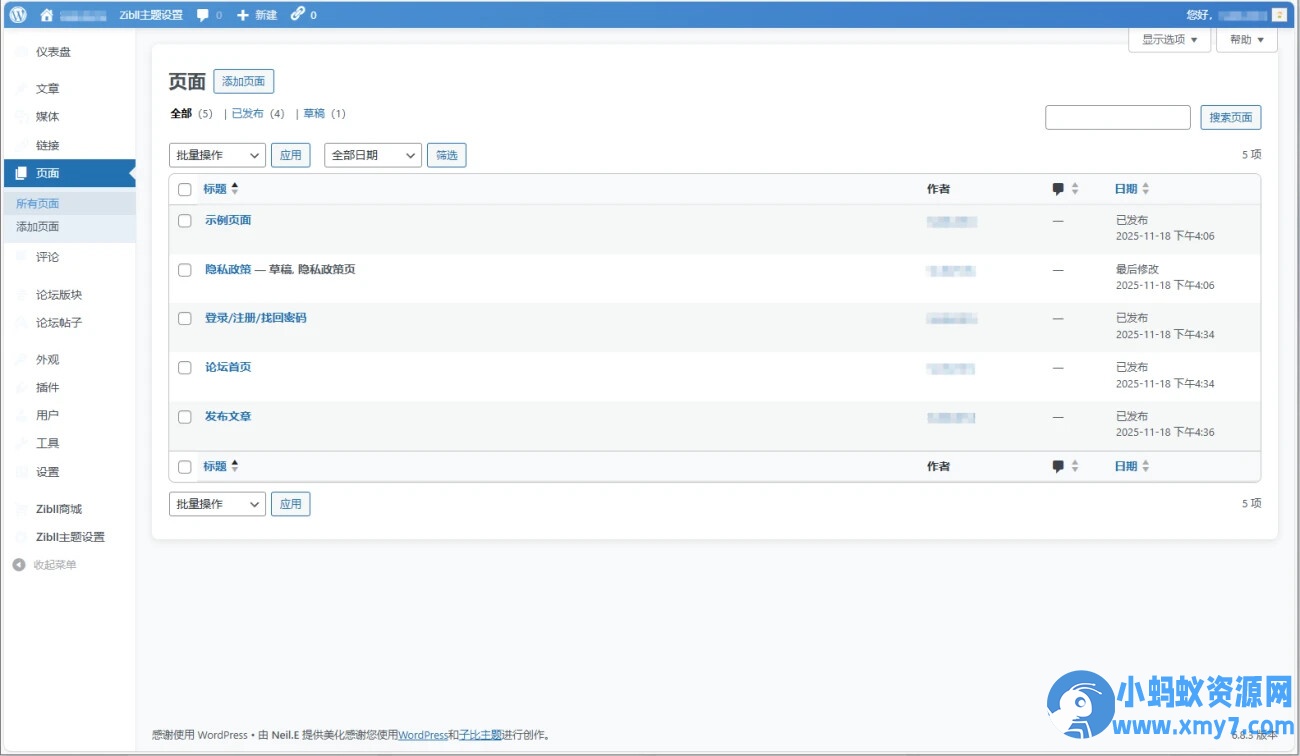Click the WordPress logo icon
Image resolution: width=1300 pixels, height=756 pixels.
(18, 15)
